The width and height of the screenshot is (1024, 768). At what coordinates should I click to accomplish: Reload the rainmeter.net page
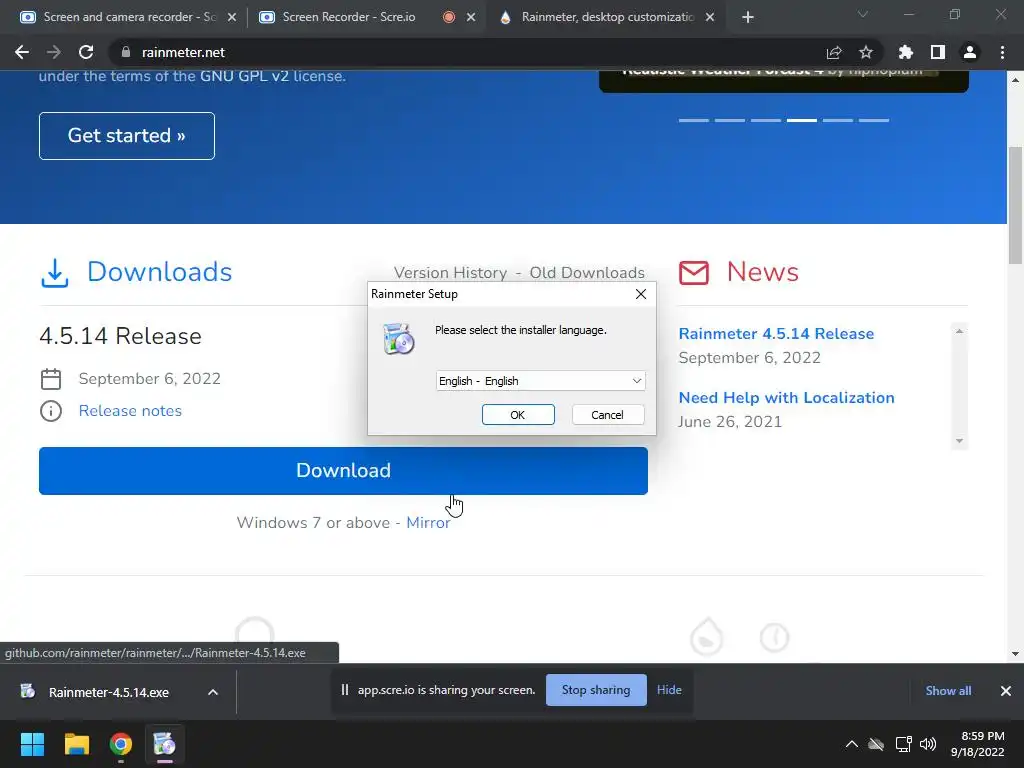click(x=86, y=52)
